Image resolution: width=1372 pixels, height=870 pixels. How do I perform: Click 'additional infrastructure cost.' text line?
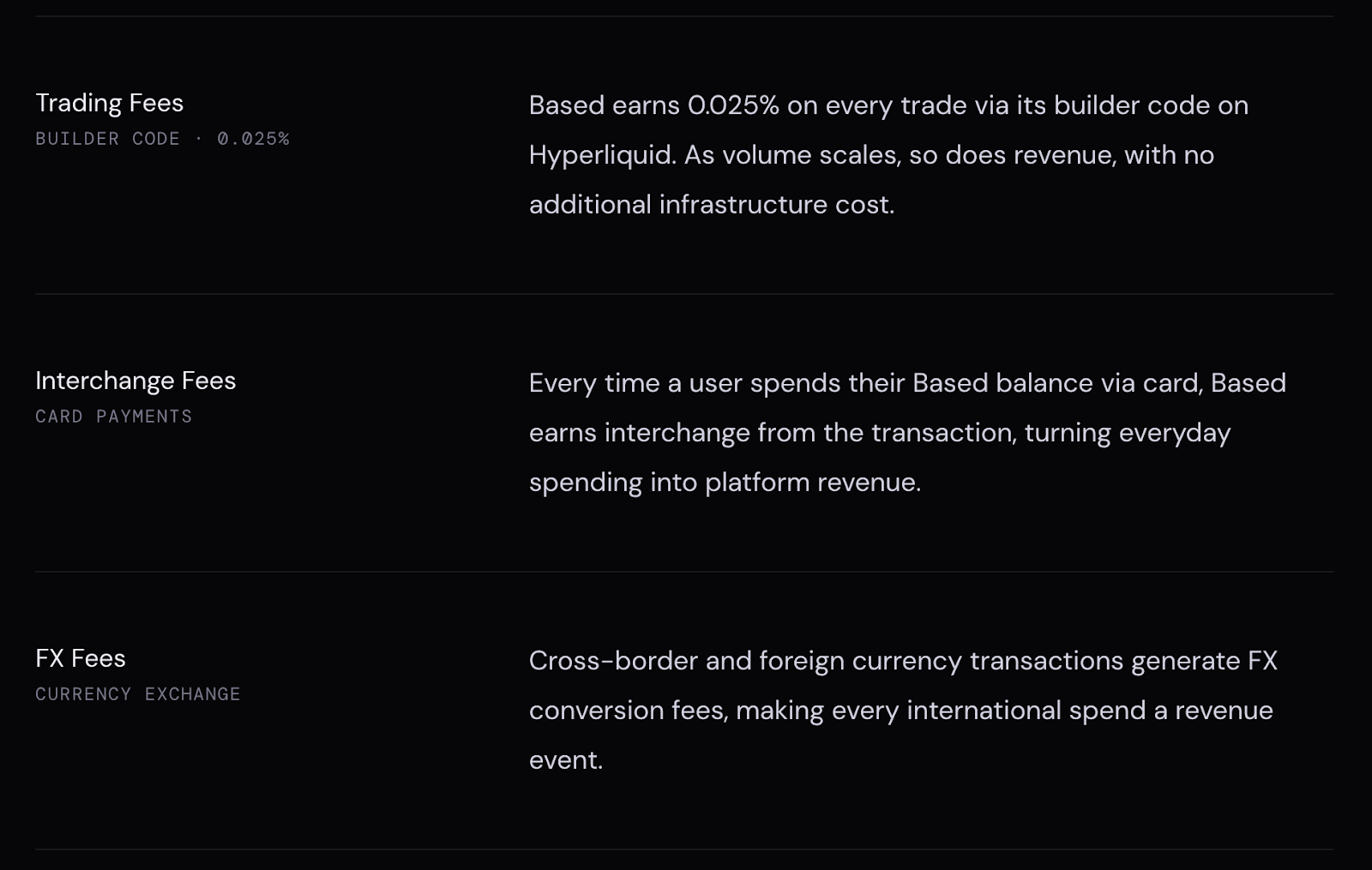click(712, 205)
